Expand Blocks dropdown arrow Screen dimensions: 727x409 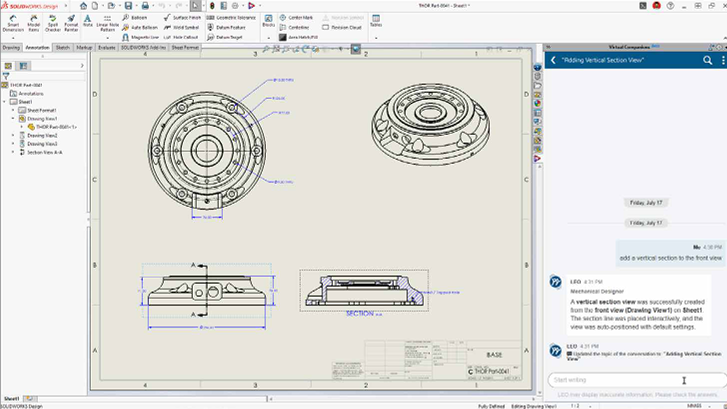click(268, 38)
